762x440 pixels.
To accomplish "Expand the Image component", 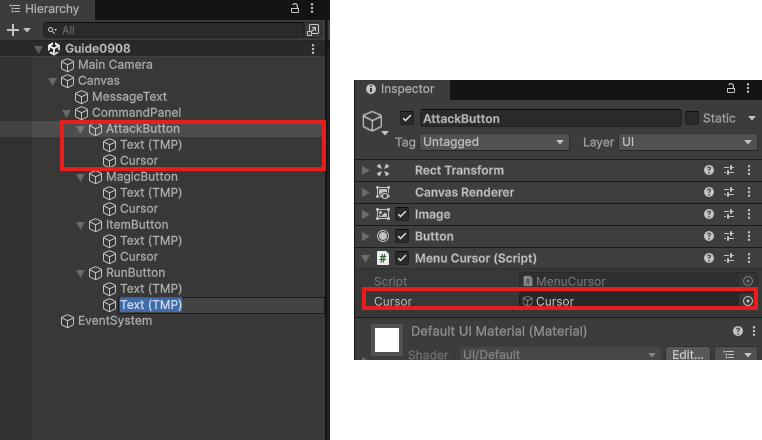I will point(365,214).
